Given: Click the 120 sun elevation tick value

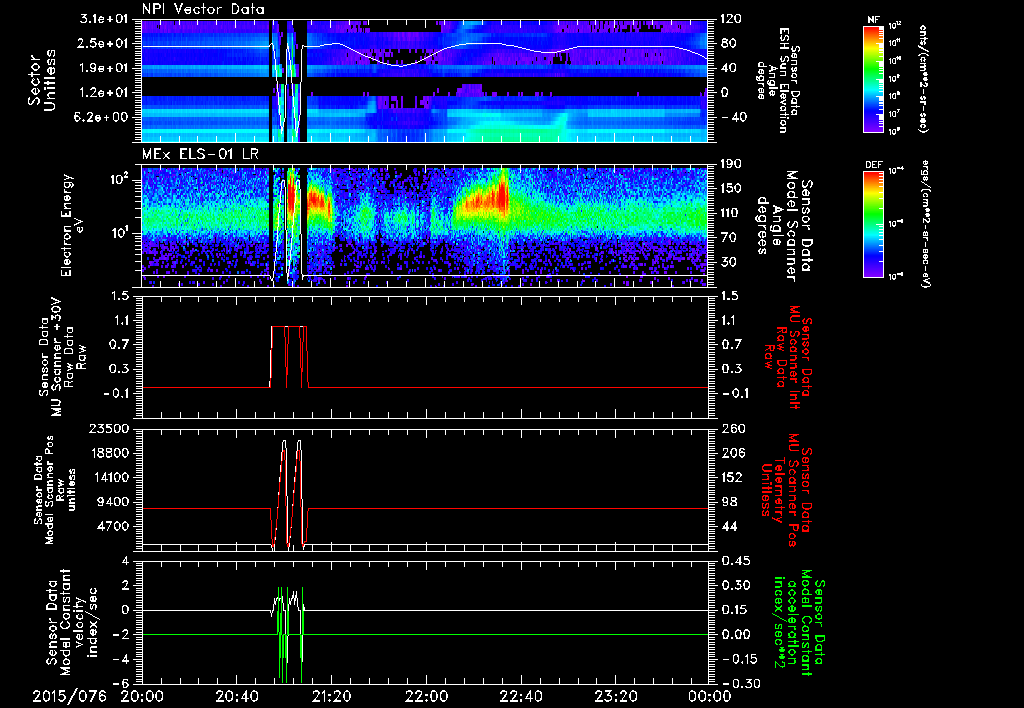Looking at the screenshot, I should [731, 19].
